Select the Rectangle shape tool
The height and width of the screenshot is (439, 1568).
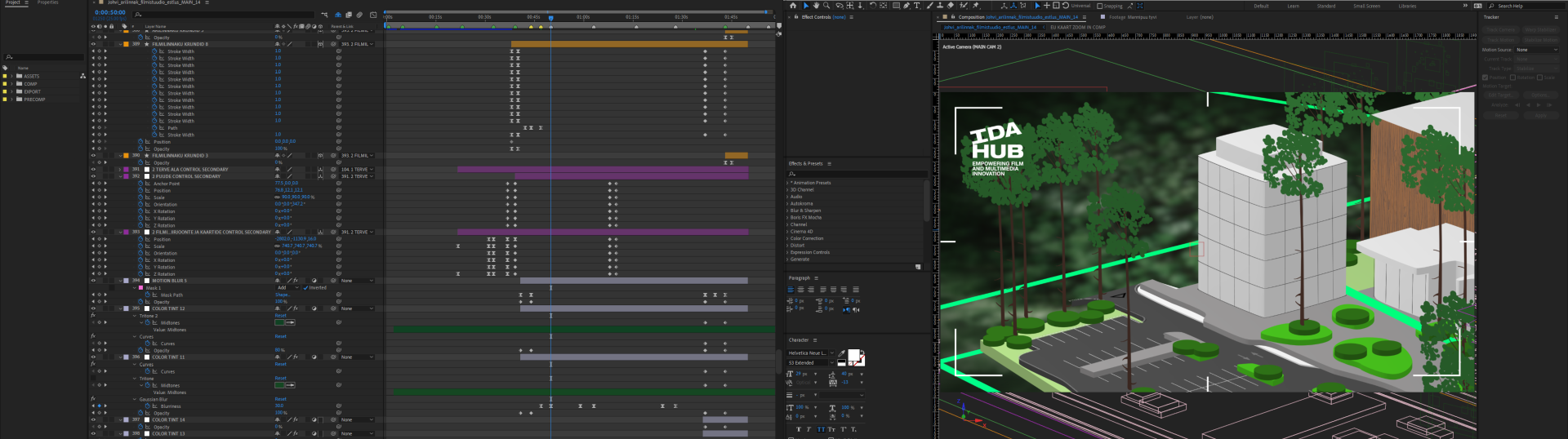[896, 6]
